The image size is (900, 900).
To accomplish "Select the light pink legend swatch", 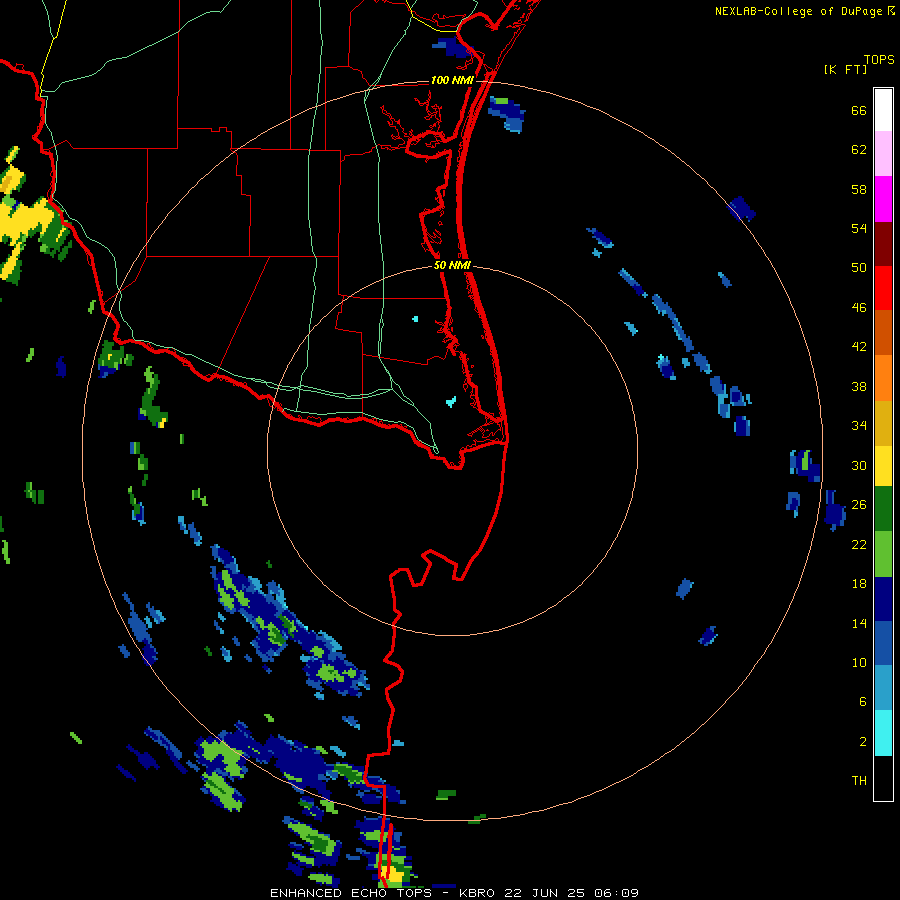I will click(883, 153).
